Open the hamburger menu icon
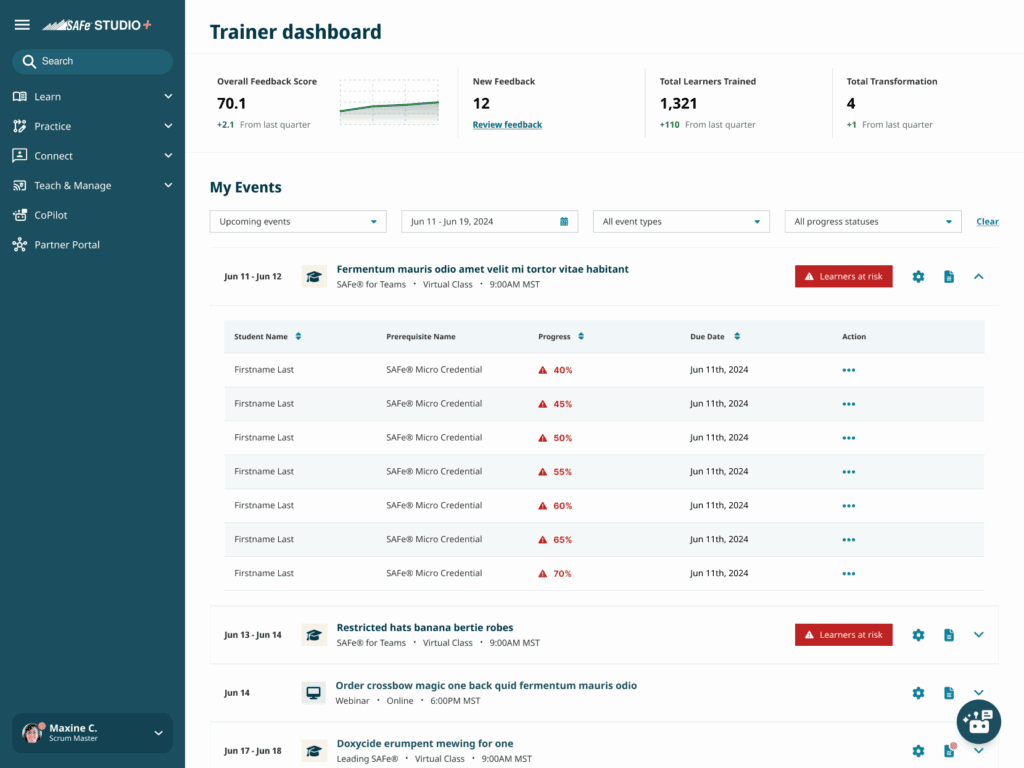 point(22,25)
